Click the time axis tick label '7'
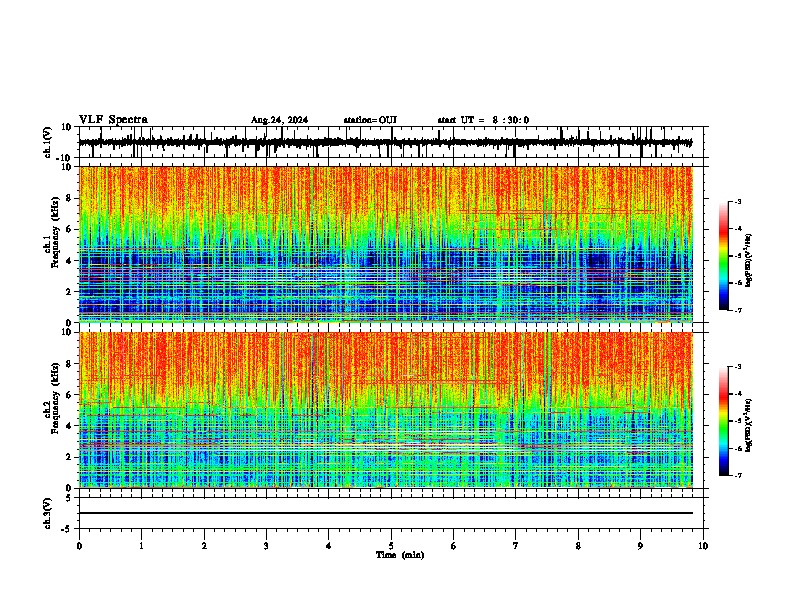 coord(516,546)
